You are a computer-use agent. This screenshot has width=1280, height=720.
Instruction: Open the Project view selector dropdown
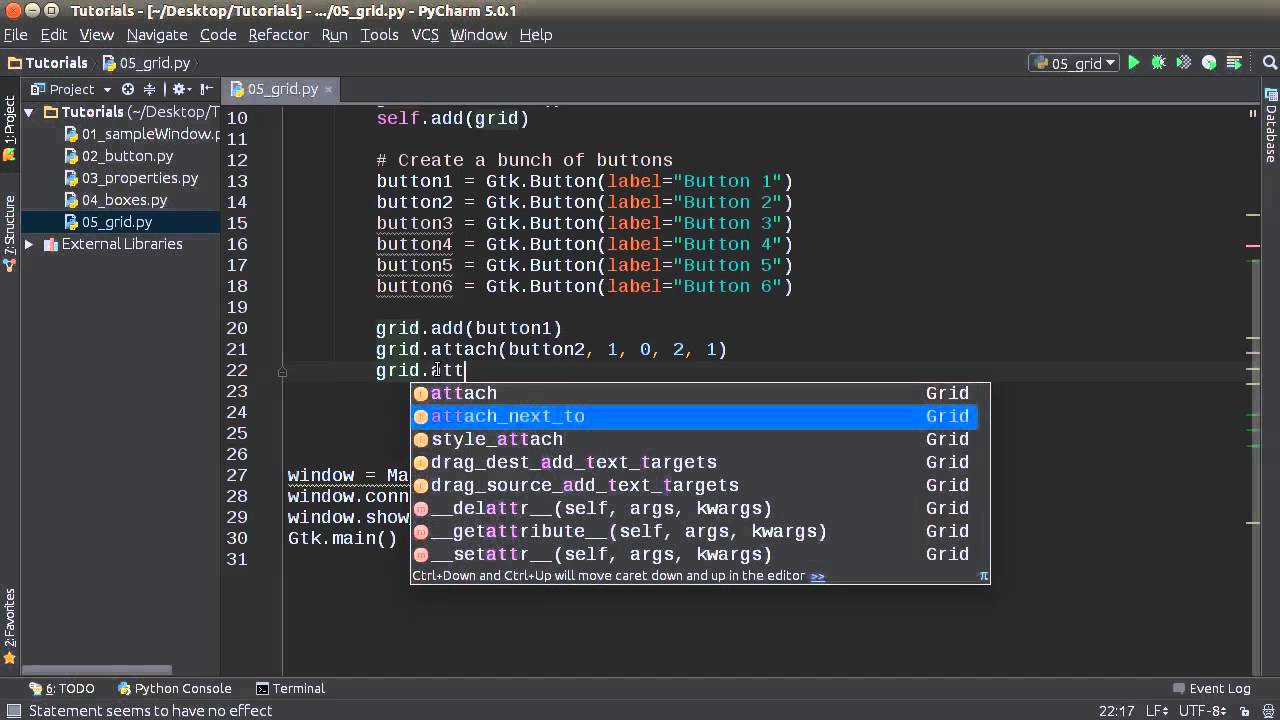[70, 89]
